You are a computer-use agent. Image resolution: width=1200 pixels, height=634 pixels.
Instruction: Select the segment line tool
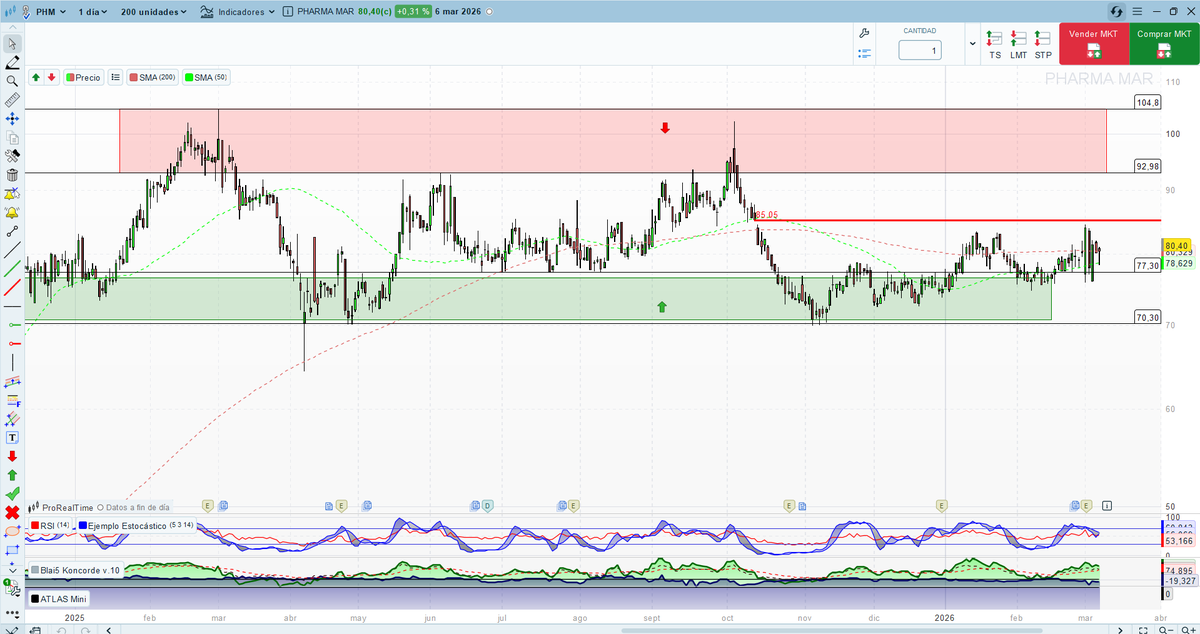12,232
